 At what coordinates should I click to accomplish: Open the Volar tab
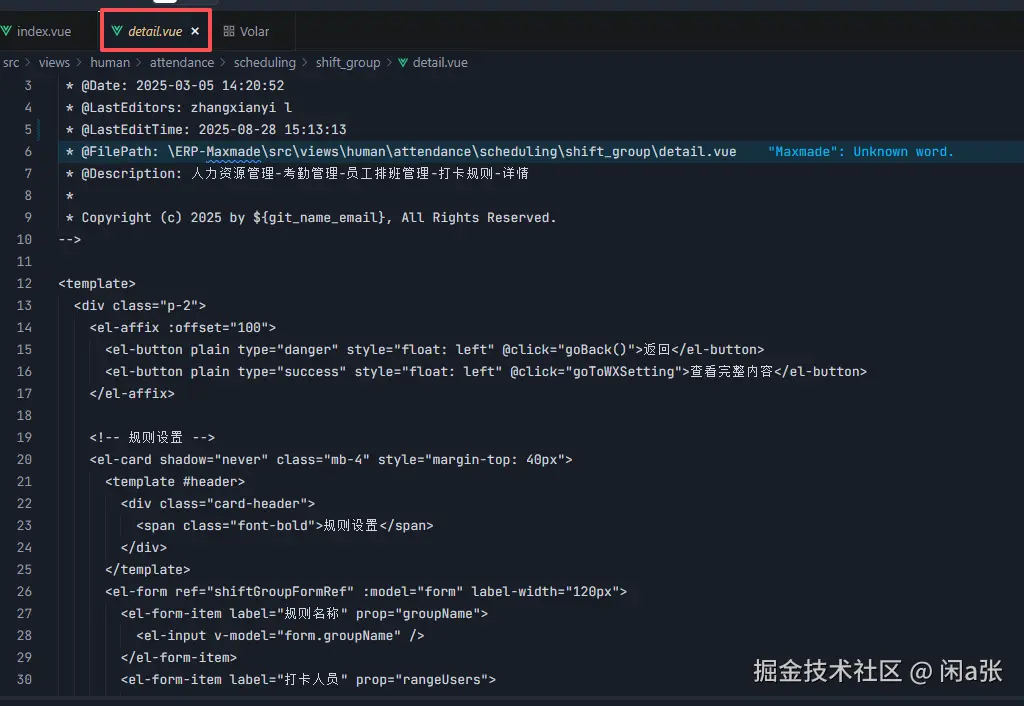tap(250, 31)
